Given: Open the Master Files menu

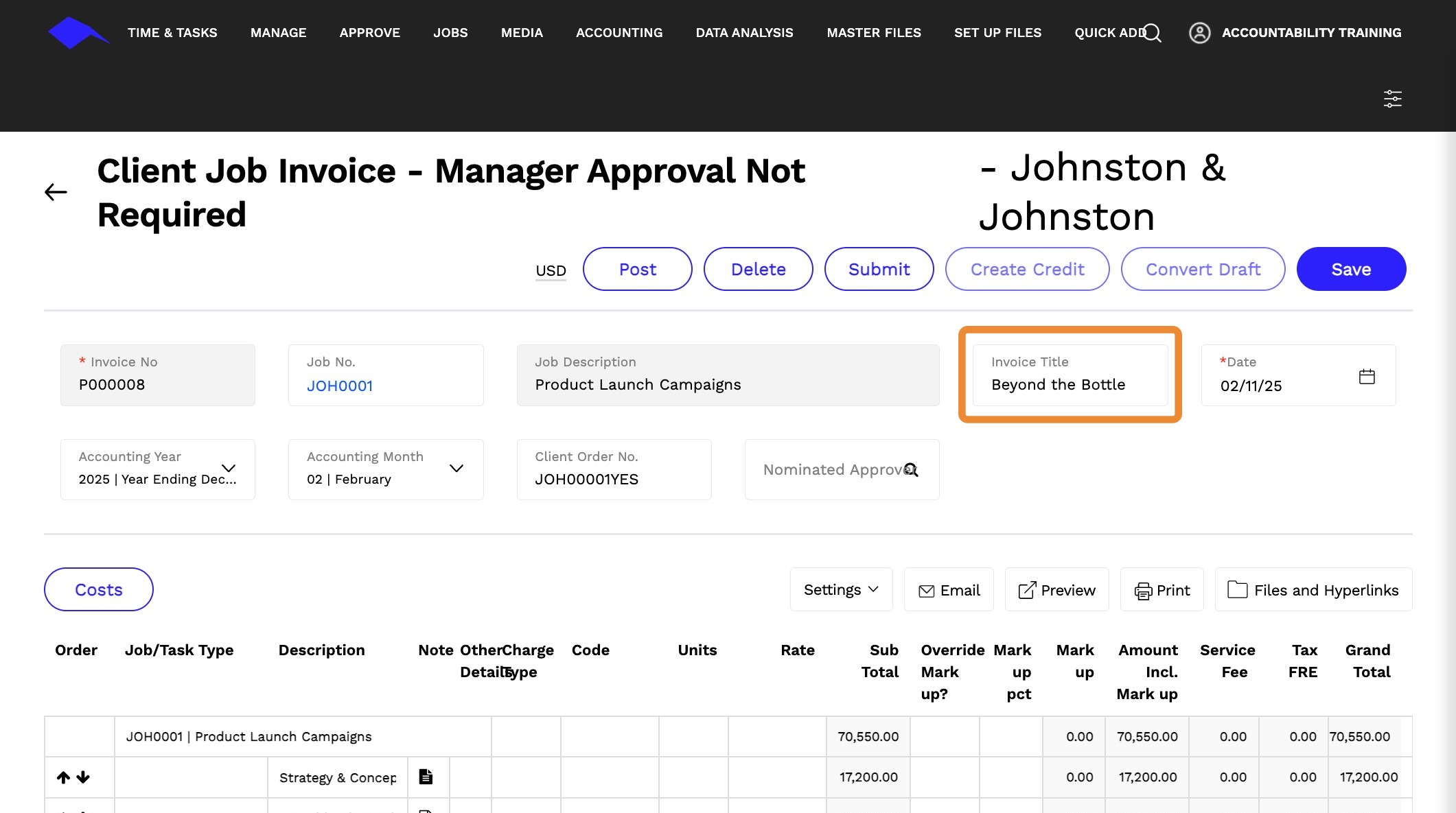Looking at the screenshot, I should 873,33.
